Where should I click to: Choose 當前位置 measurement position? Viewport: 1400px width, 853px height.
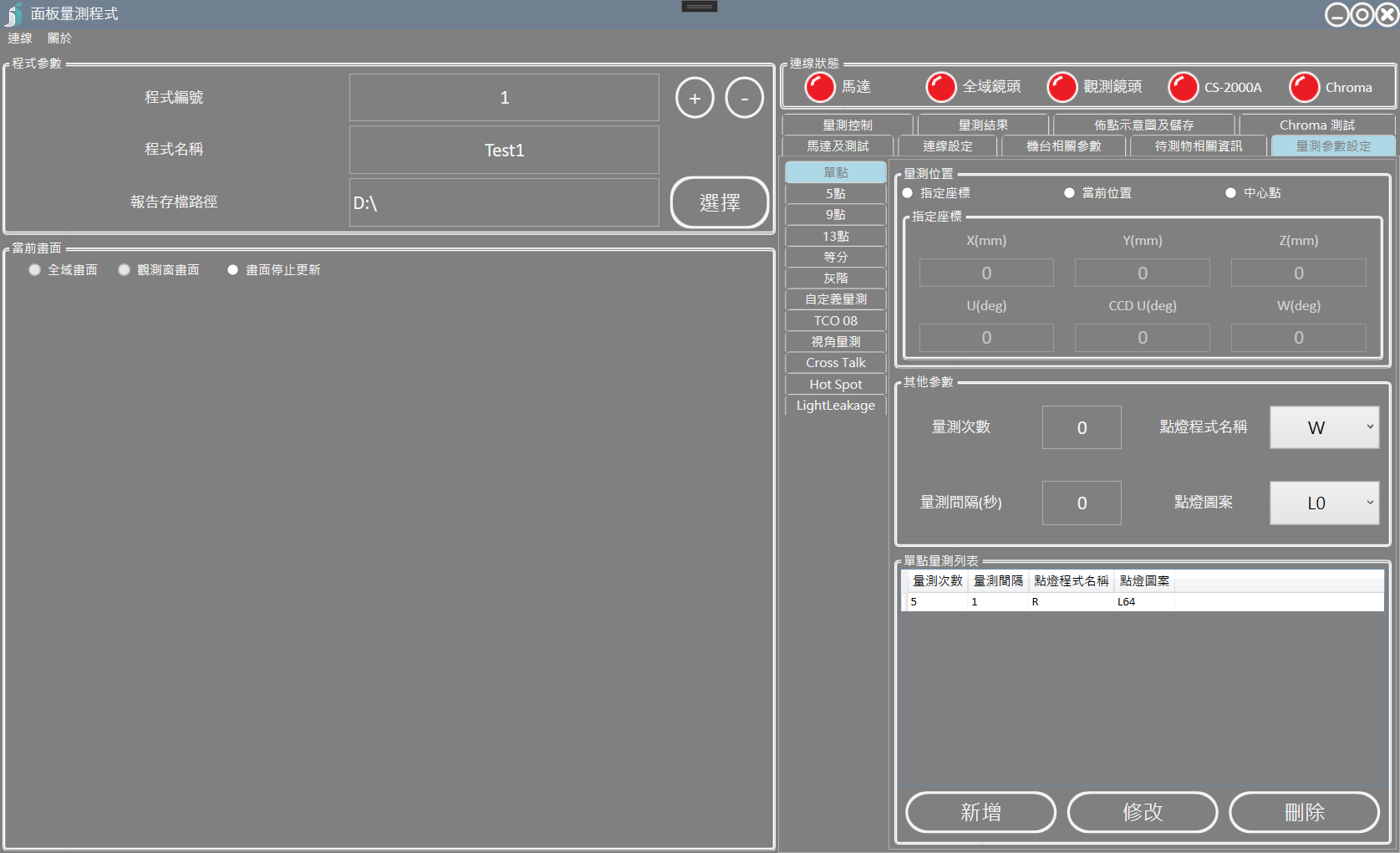coord(1069,193)
